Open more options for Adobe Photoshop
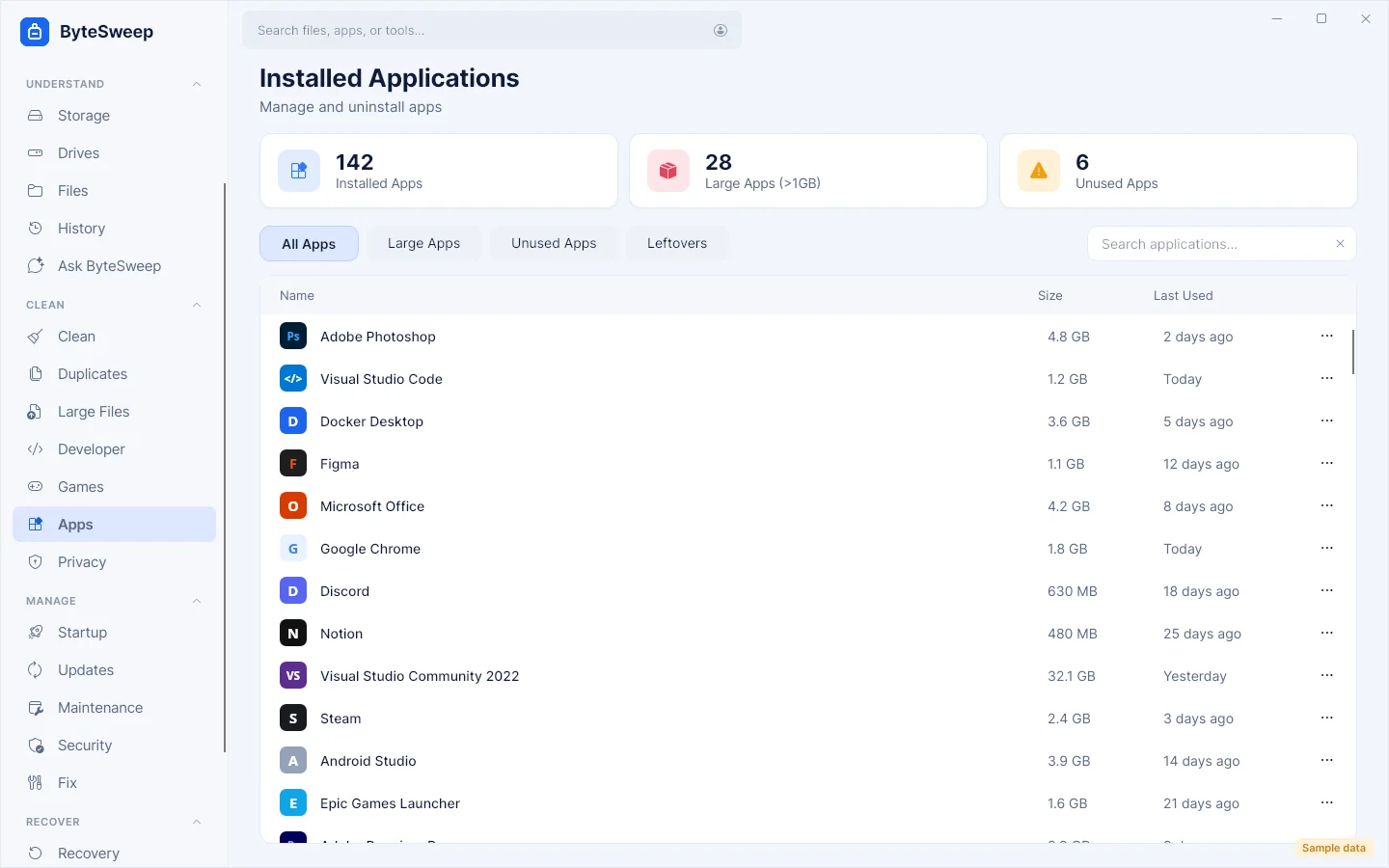The width and height of the screenshot is (1389, 868). click(1327, 336)
